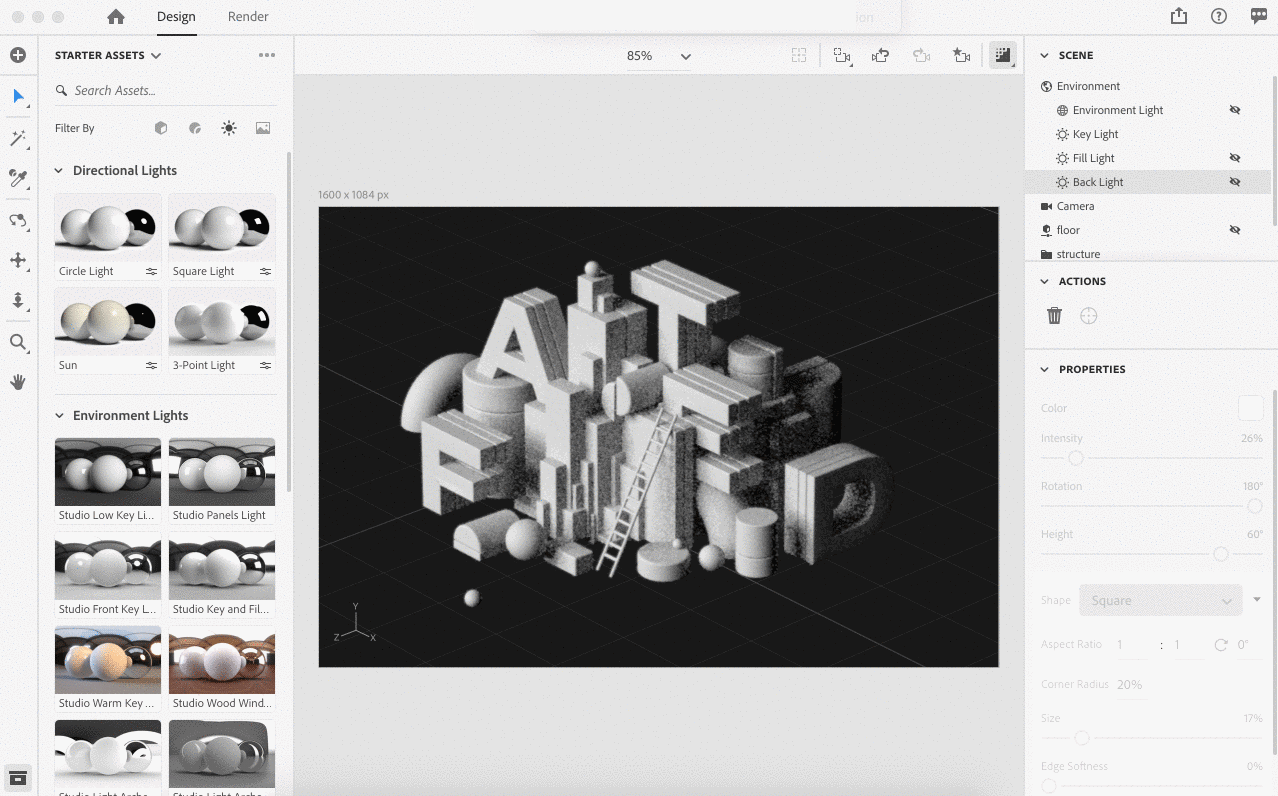Screen dimensions: 1278x796
Task: Open Circle Light settings sliders icon
Action: [152, 271]
